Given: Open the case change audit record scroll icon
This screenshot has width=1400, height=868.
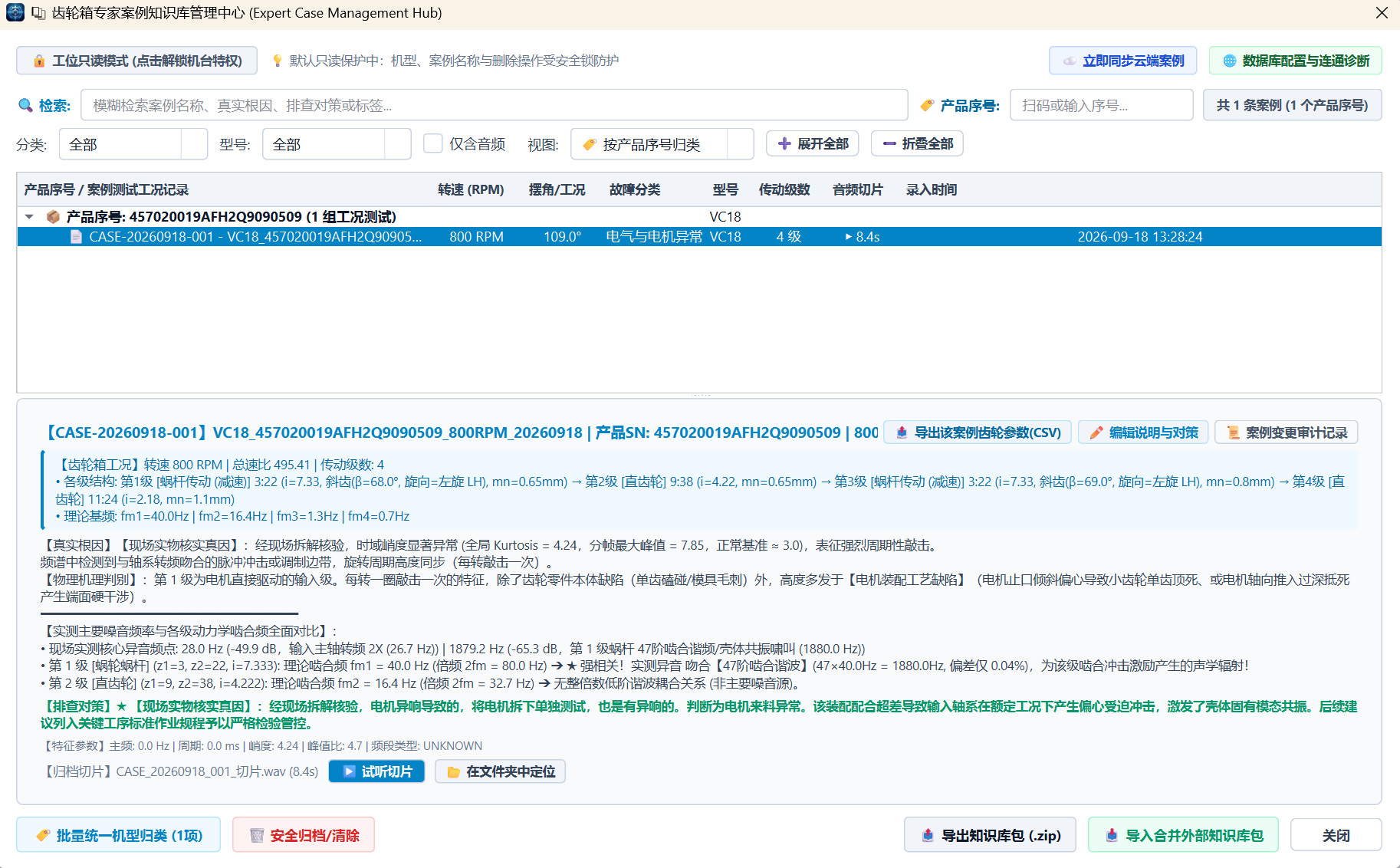Looking at the screenshot, I should (x=1233, y=432).
